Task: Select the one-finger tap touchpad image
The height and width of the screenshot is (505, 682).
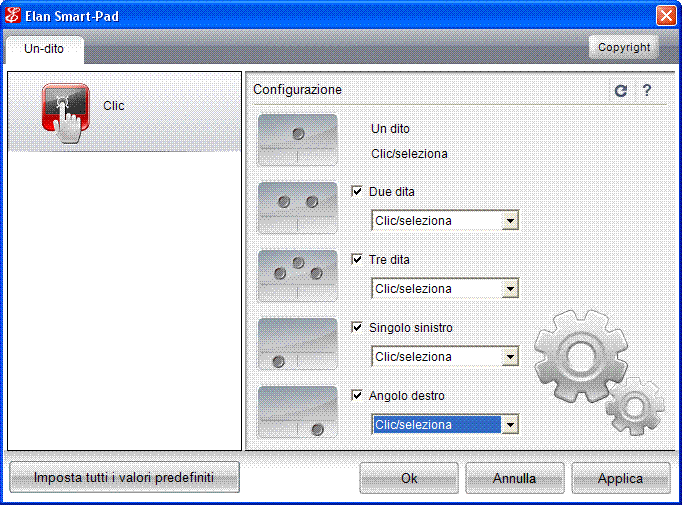Action: click(298, 140)
